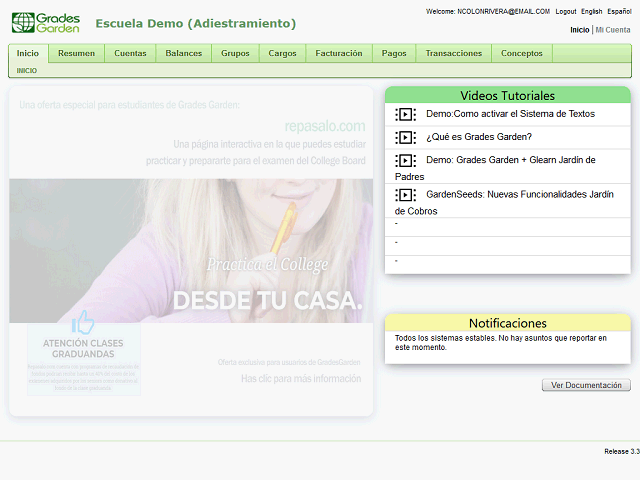The image size is (640, 480).
Task: Switch language to English
Action: click(x=591, y=11)
